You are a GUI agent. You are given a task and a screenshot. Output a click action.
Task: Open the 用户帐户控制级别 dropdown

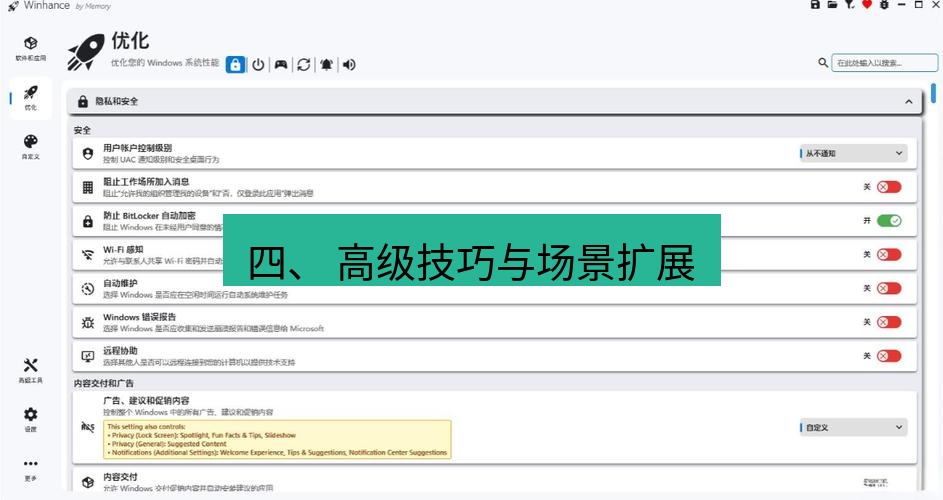coord(853,153)
